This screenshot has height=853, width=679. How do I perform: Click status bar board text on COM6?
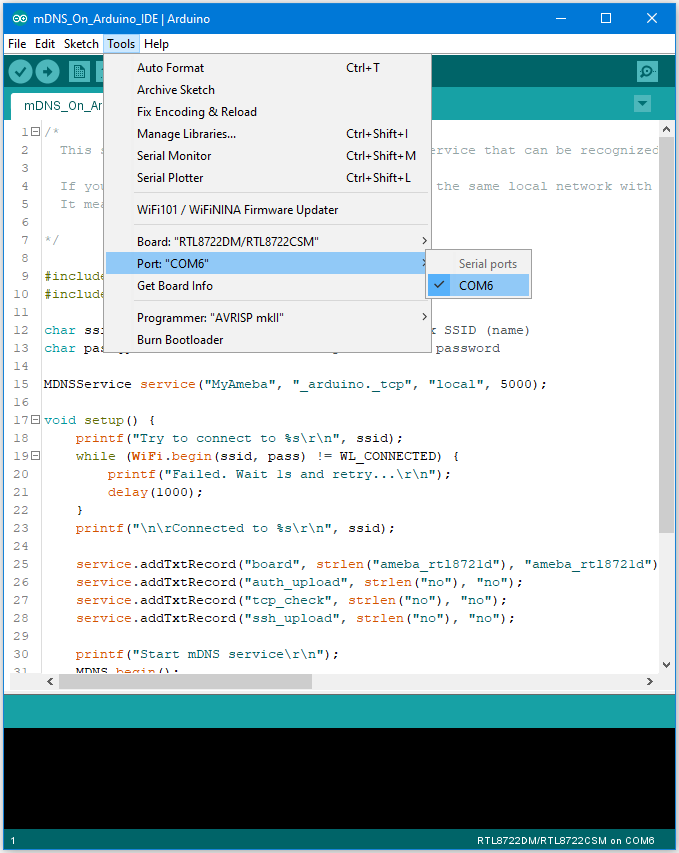(x=565, y=840)
